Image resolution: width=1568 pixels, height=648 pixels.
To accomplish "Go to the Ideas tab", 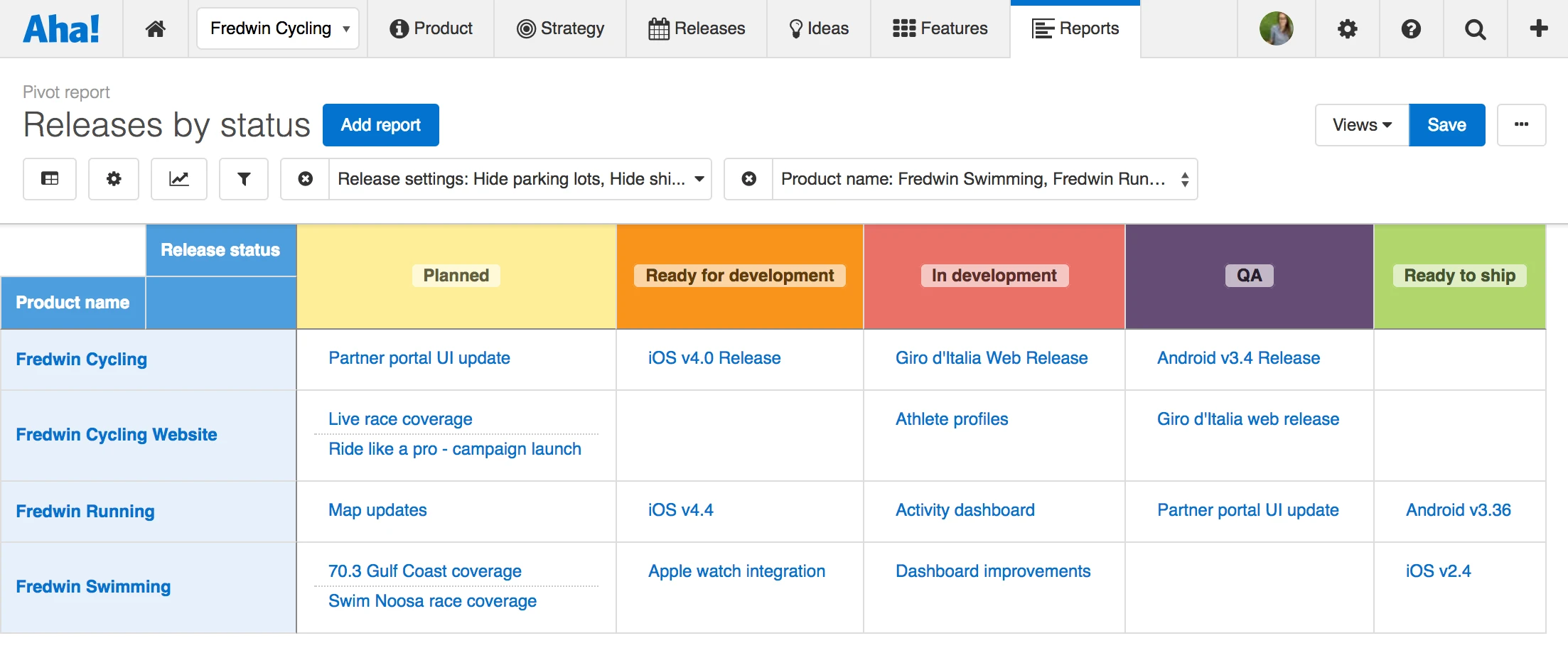I will (x=819, y=29).
